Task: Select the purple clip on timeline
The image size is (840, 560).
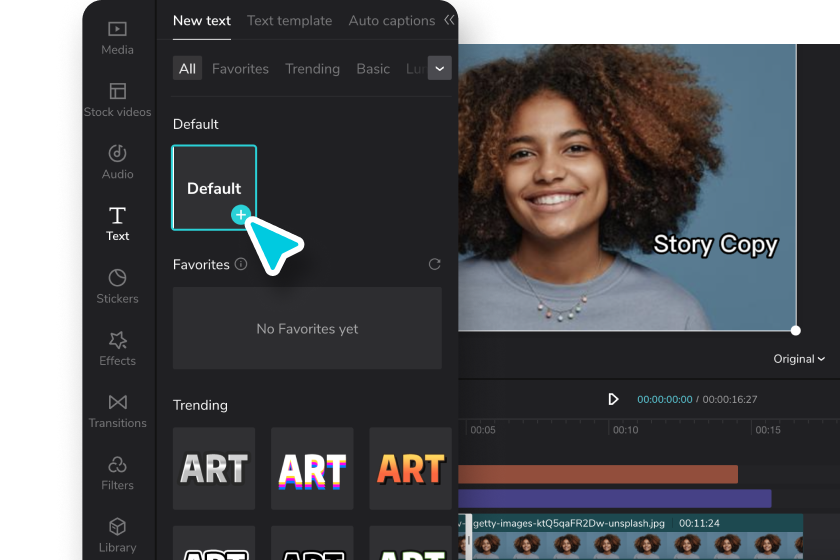Action: (614, 498)
